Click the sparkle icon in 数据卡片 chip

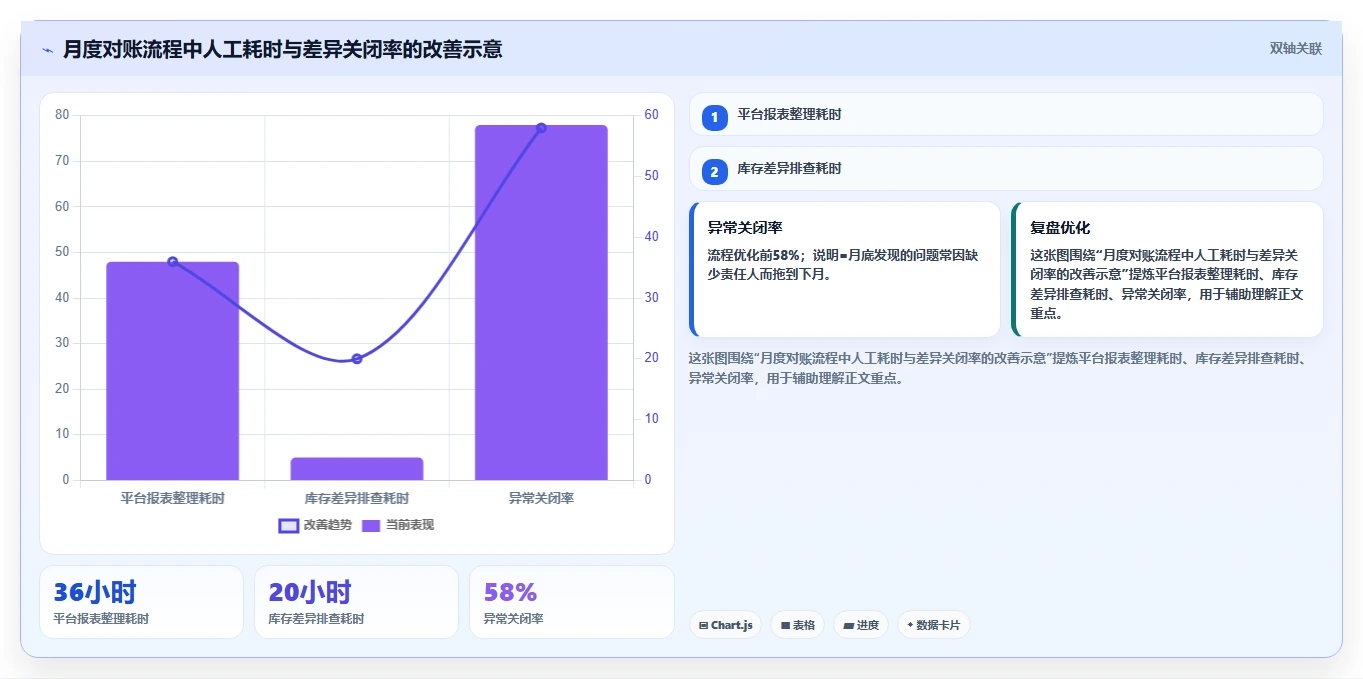pos(910,625)
